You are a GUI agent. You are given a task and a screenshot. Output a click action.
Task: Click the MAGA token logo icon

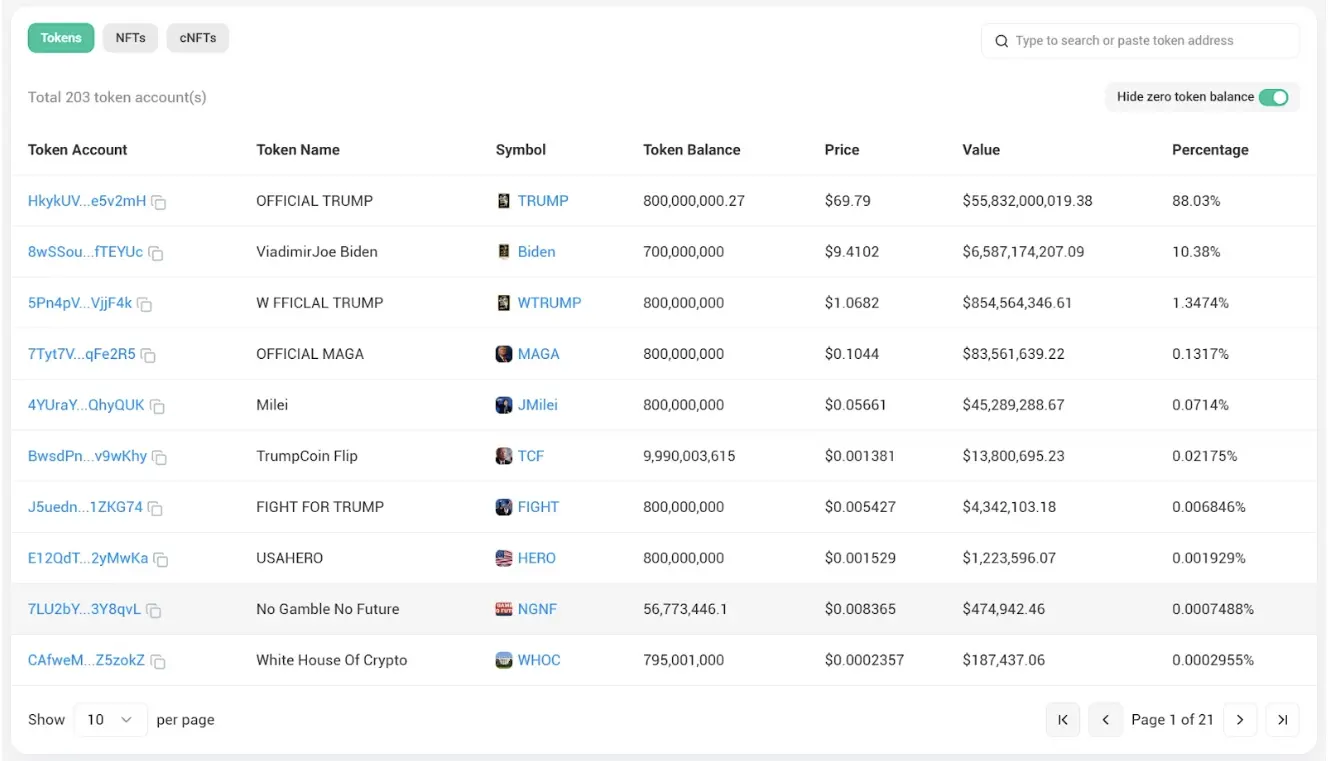pos(504,354)
